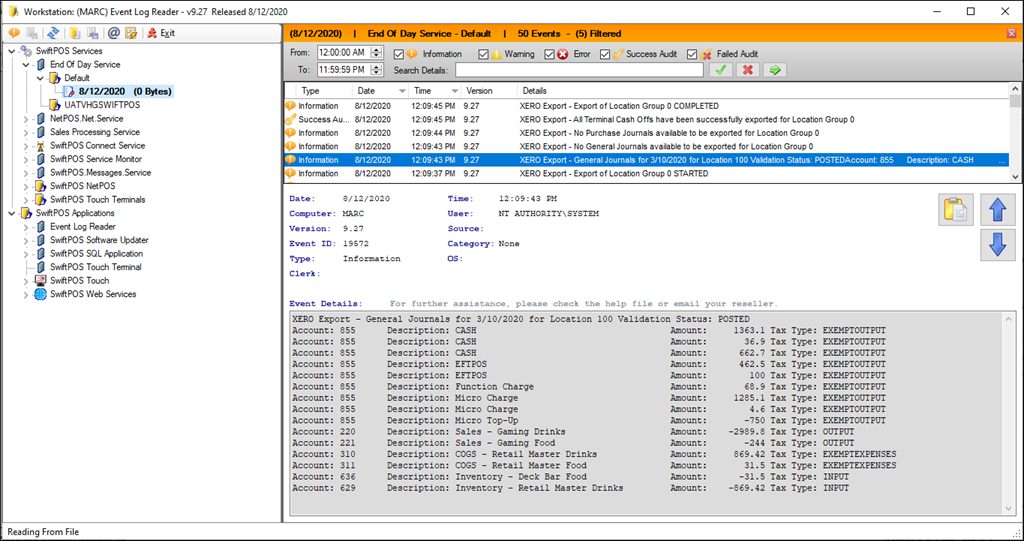Sort by Details column header
1024x541 pixels.
tap(763, 91)
